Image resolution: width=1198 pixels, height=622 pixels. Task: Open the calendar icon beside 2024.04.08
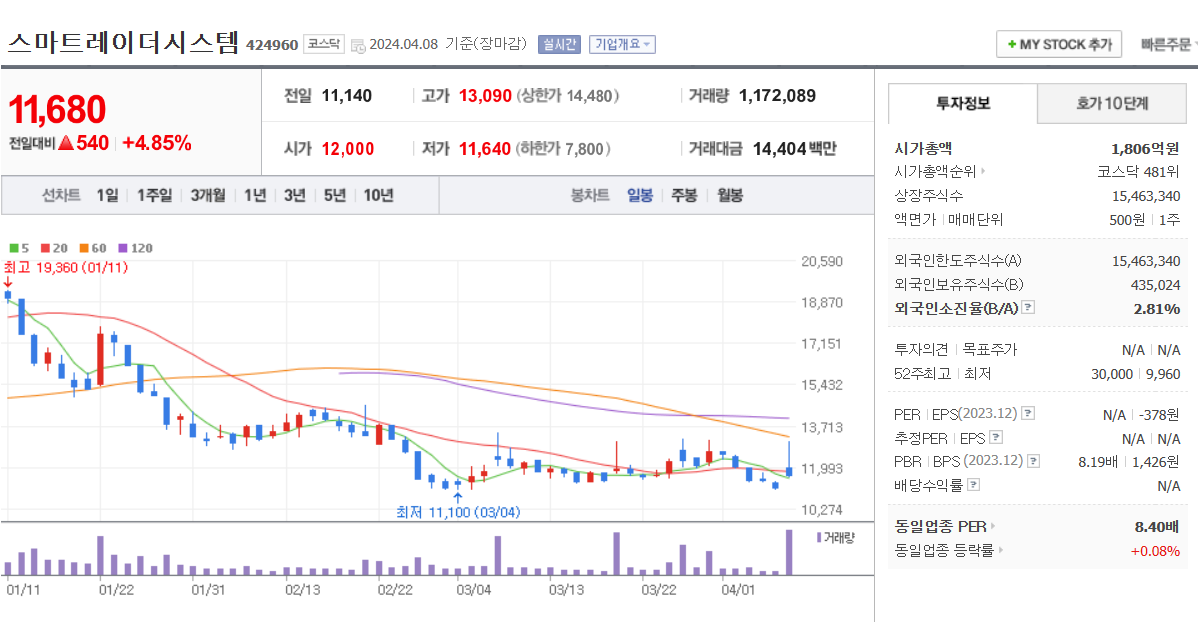tap(358, 46)
